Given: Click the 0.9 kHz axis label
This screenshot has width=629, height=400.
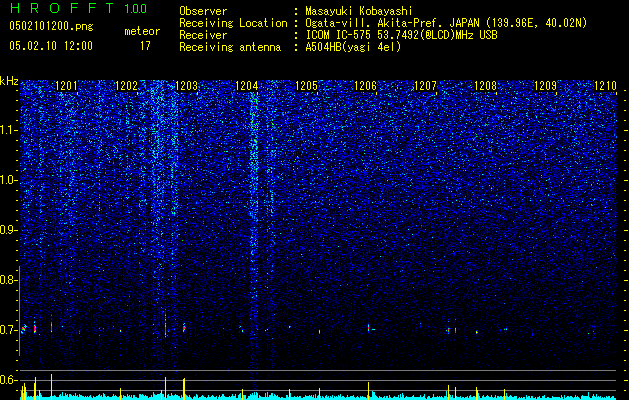Looking at the screenshot, I should tap(8, 230).
